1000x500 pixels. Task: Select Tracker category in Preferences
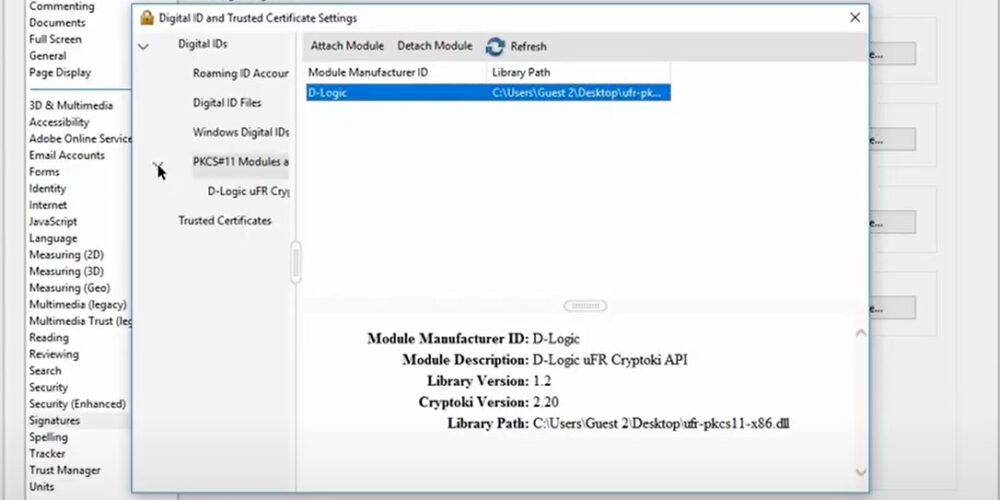click(x=47, y=454)
